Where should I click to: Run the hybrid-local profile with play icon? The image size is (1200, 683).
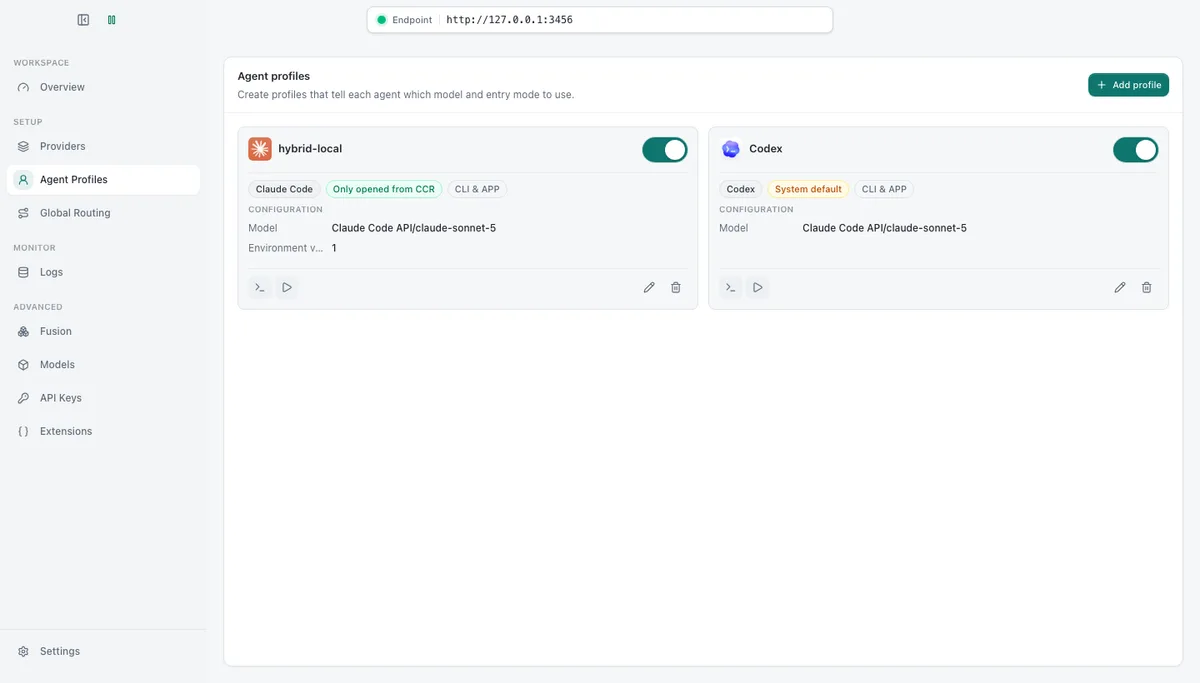click(x=287, y=287)
